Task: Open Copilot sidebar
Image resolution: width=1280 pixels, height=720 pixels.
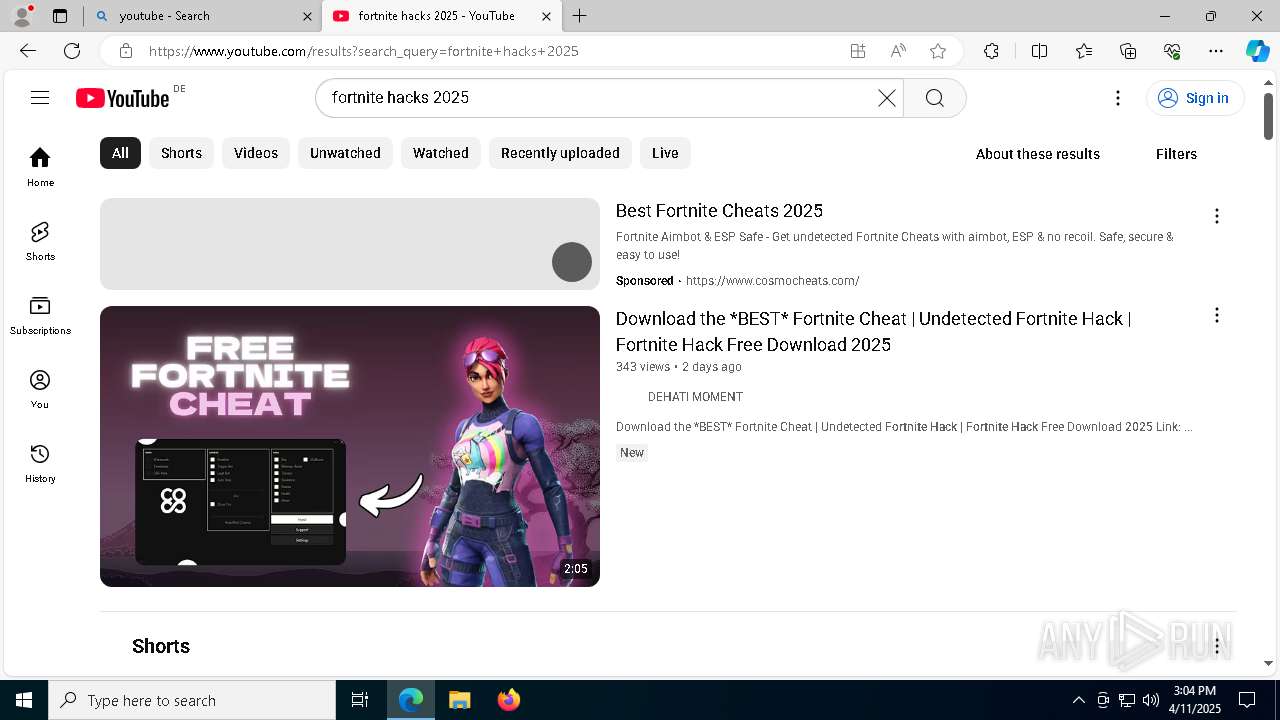Action: (1257, 51)
